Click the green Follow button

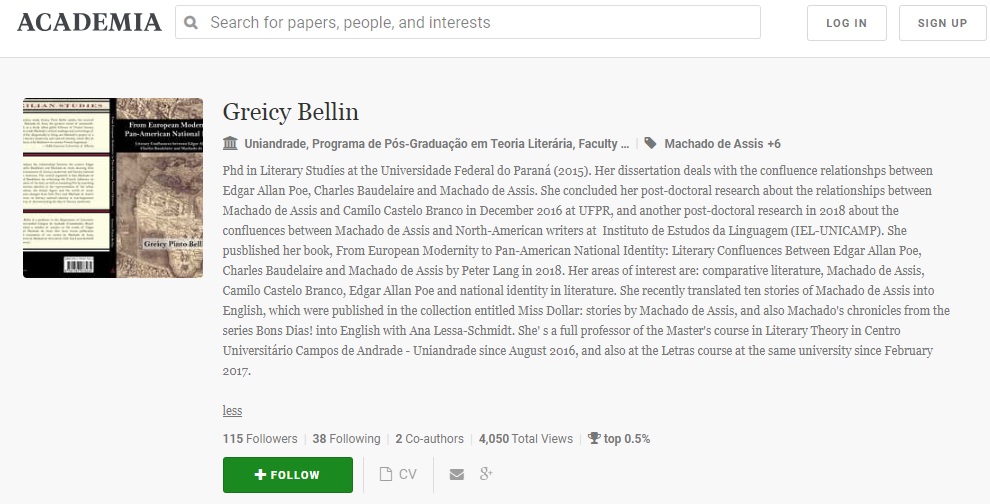(x=288, y=475)
